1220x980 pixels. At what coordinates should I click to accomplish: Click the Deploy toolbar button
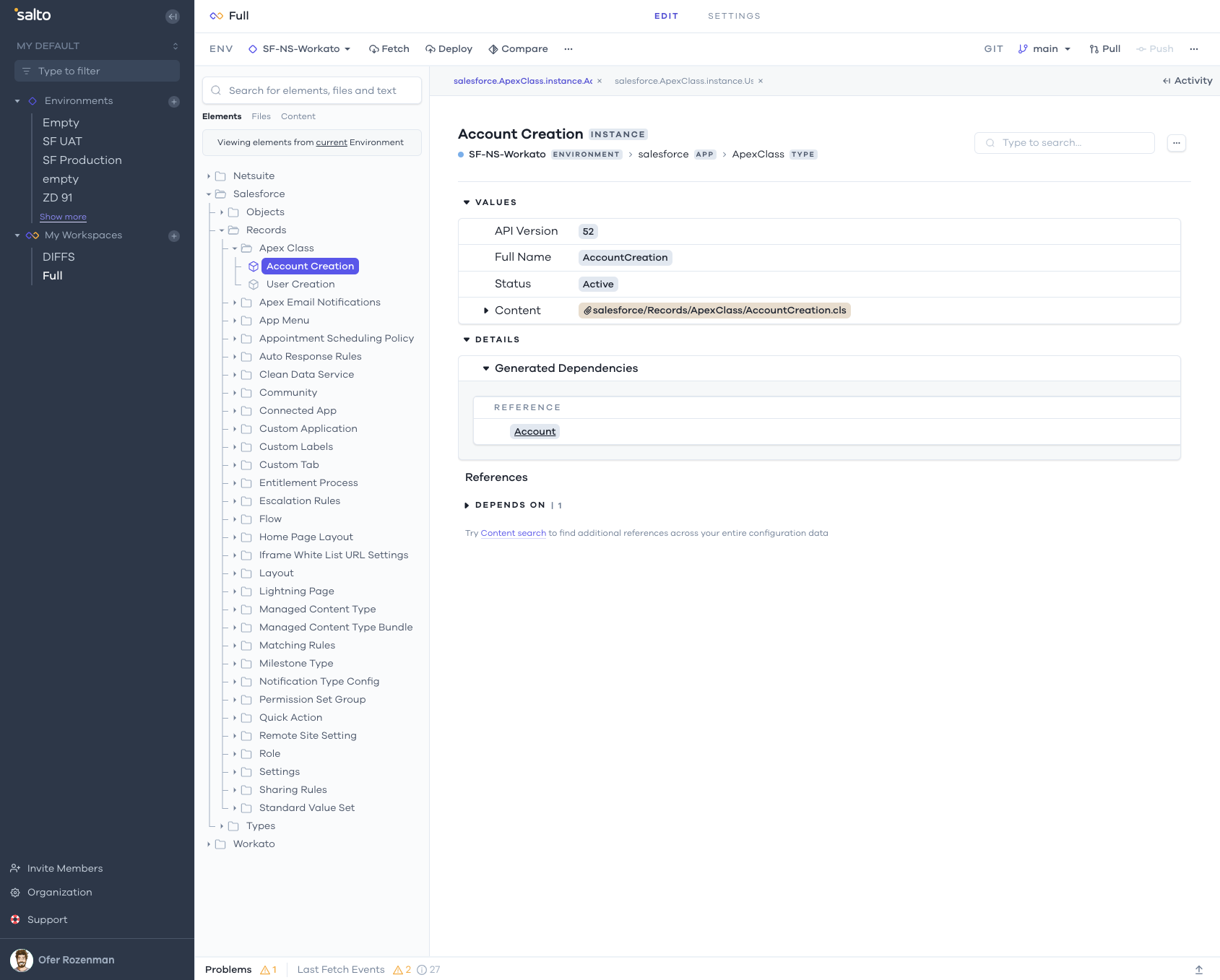click(x=449, y=49)
